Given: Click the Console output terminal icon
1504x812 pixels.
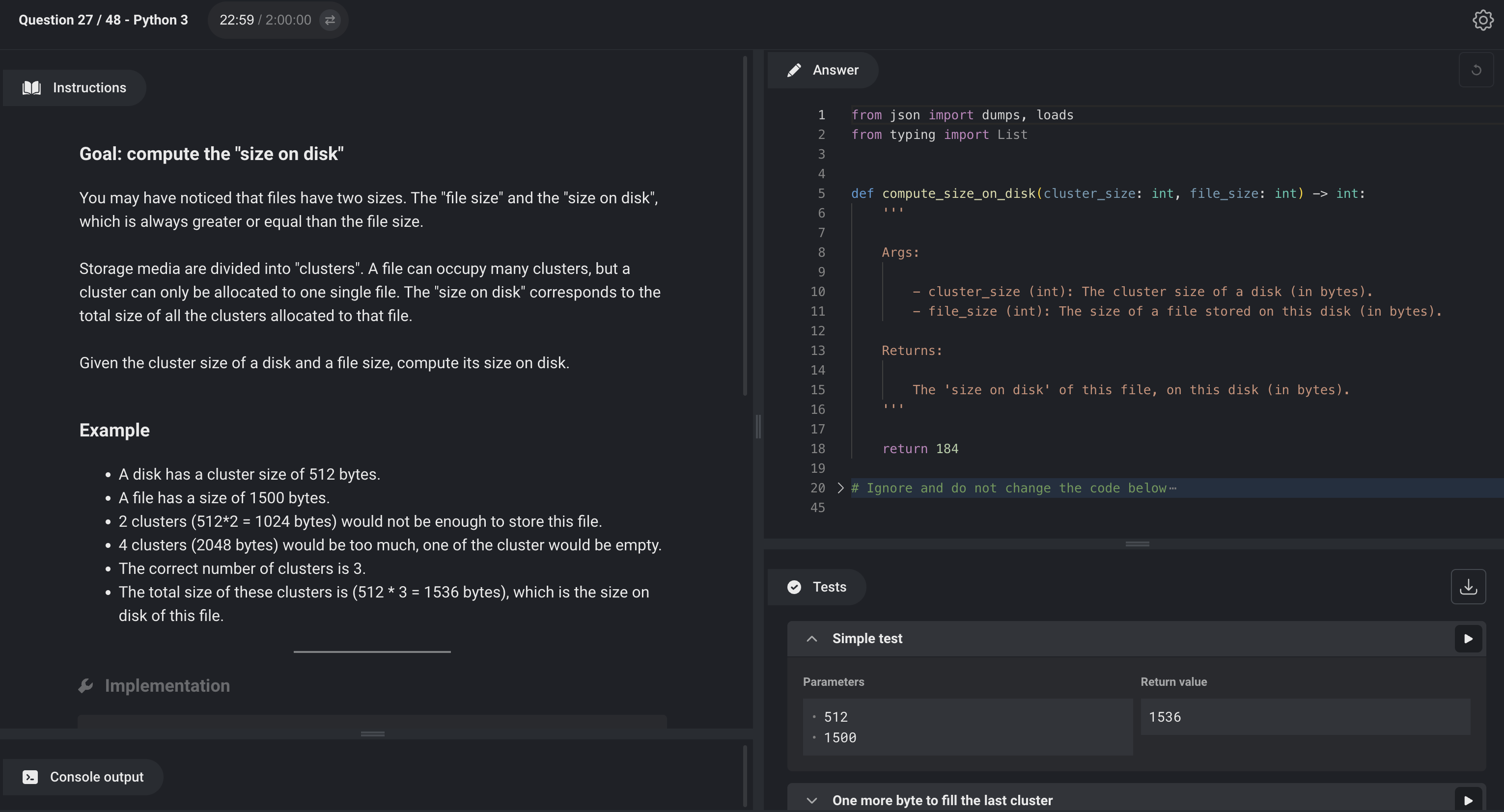Looking at the screenshot, I should tap(30, 777).
